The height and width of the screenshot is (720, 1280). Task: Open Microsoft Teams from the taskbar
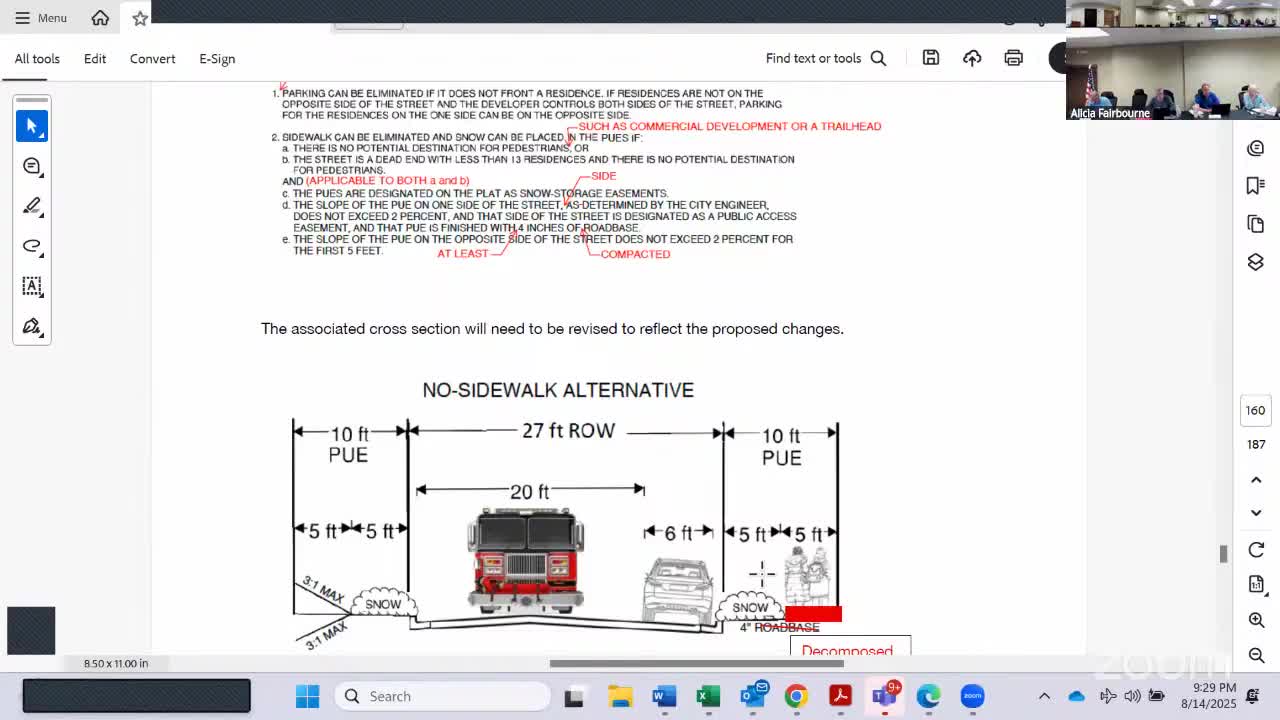[x=885, y=695]
